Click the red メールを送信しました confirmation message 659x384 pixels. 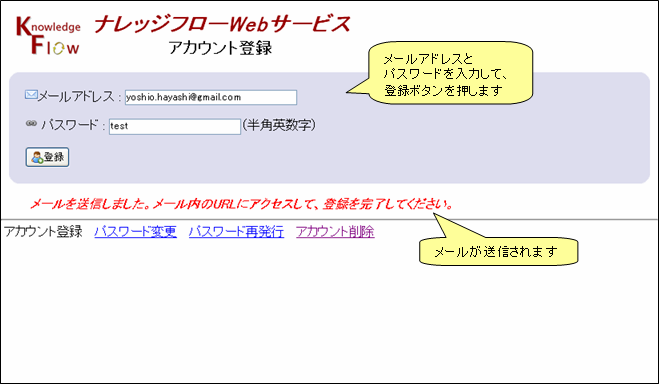242,205
